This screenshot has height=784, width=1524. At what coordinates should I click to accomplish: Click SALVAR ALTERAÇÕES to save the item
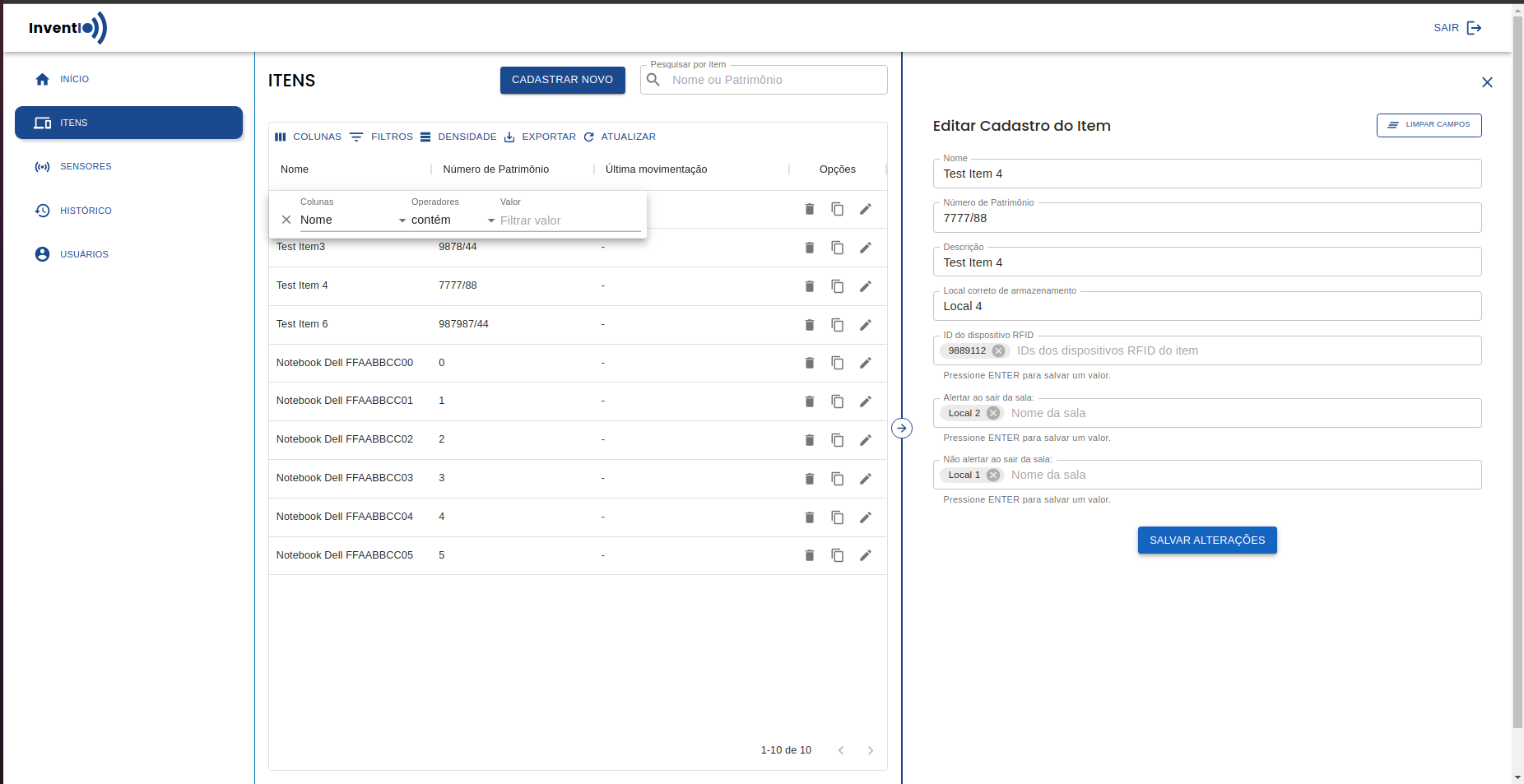(x=1206, y=540)
